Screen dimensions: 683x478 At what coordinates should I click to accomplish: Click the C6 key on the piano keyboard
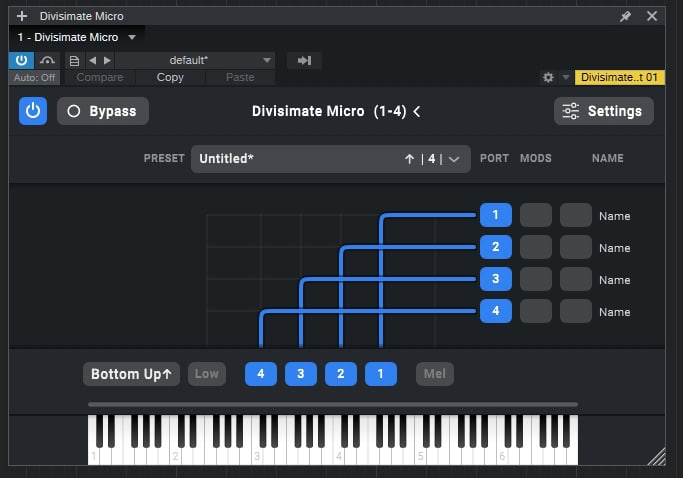[502, 456]
